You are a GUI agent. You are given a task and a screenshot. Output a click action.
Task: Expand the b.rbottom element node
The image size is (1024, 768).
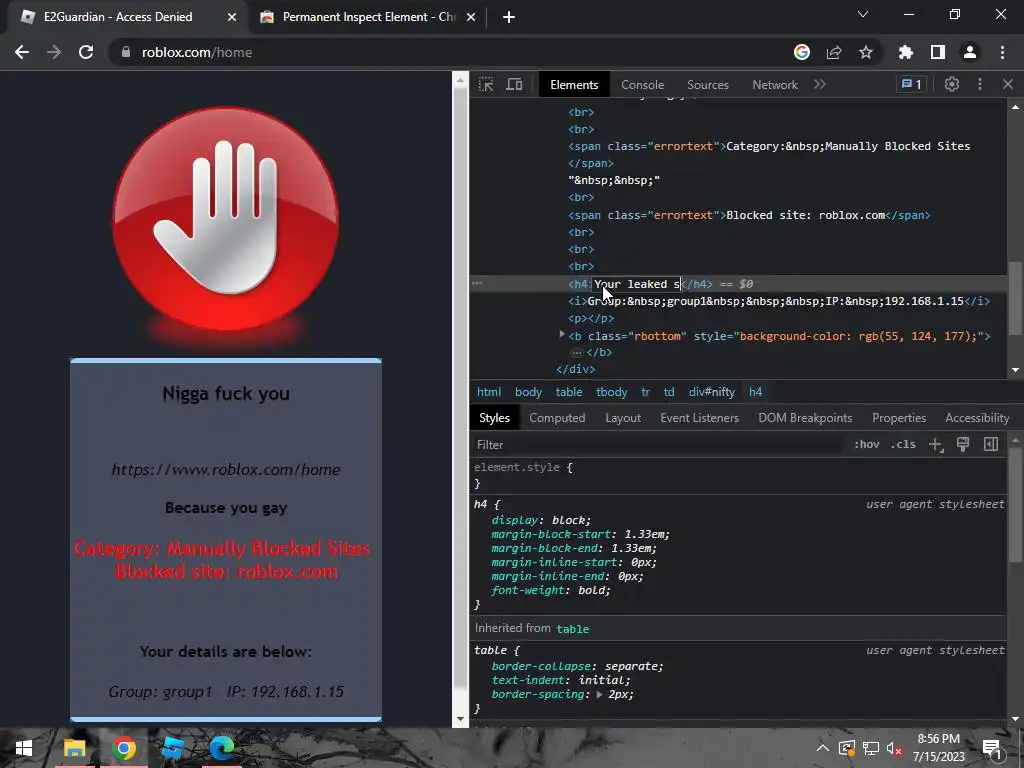tap(562, 335)
